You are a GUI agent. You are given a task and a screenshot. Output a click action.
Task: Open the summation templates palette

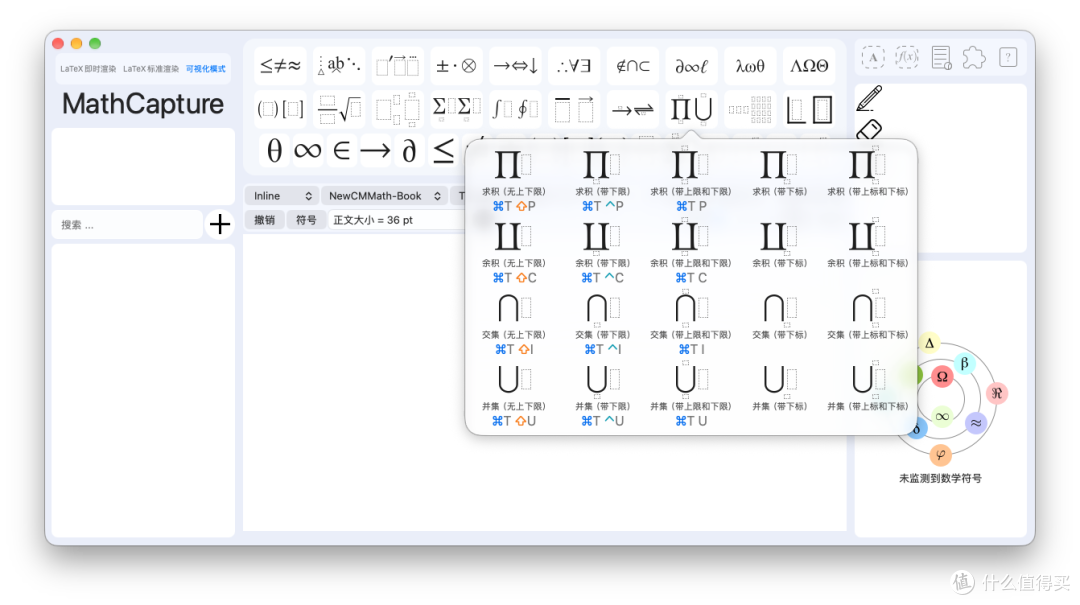pyautogui.click(x=457, y=109)
